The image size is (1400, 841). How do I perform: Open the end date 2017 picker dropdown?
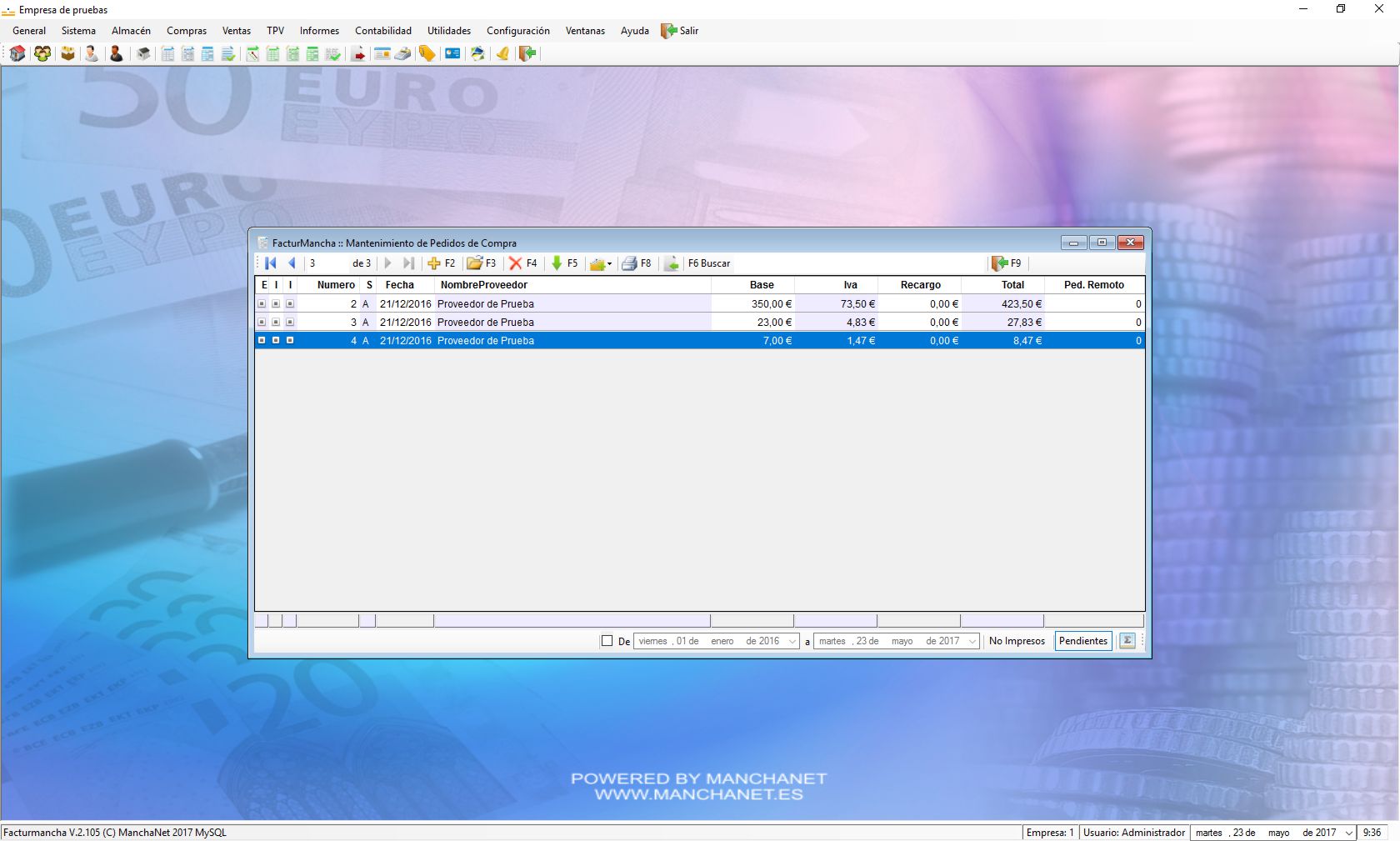972,641
